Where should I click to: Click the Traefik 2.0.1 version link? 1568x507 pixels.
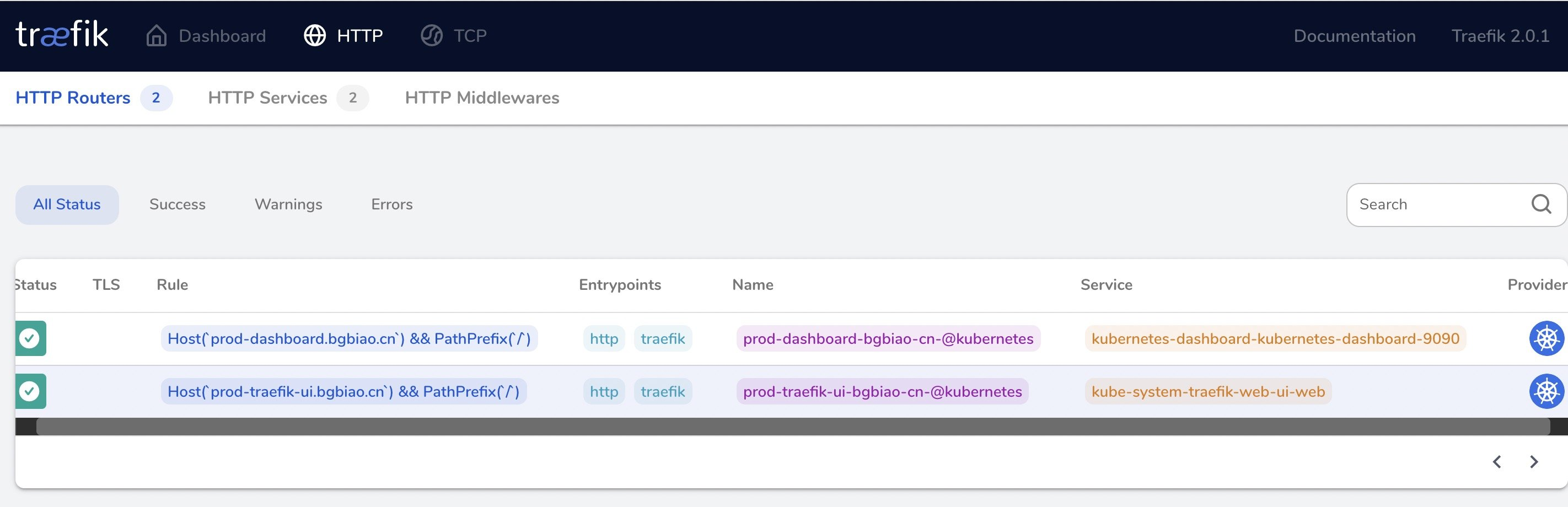pos(1500,36)
